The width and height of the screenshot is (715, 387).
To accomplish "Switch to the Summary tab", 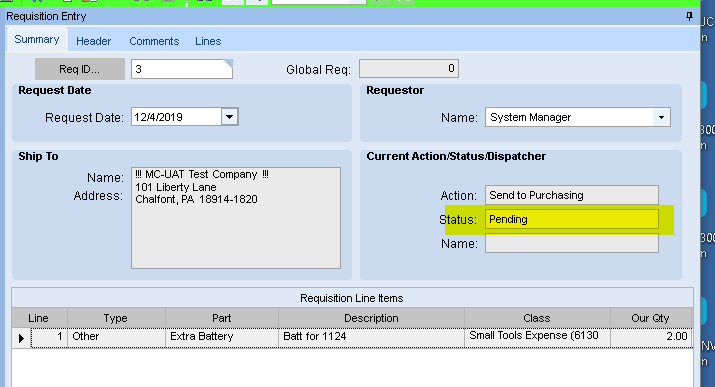I will coord(36,40).
